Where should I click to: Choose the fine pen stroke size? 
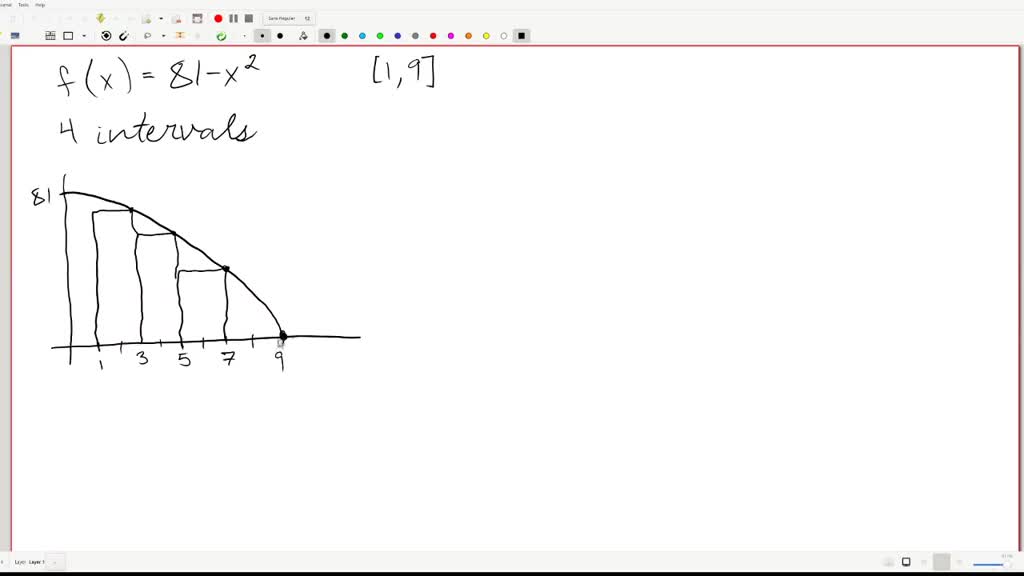pos(263,36)
